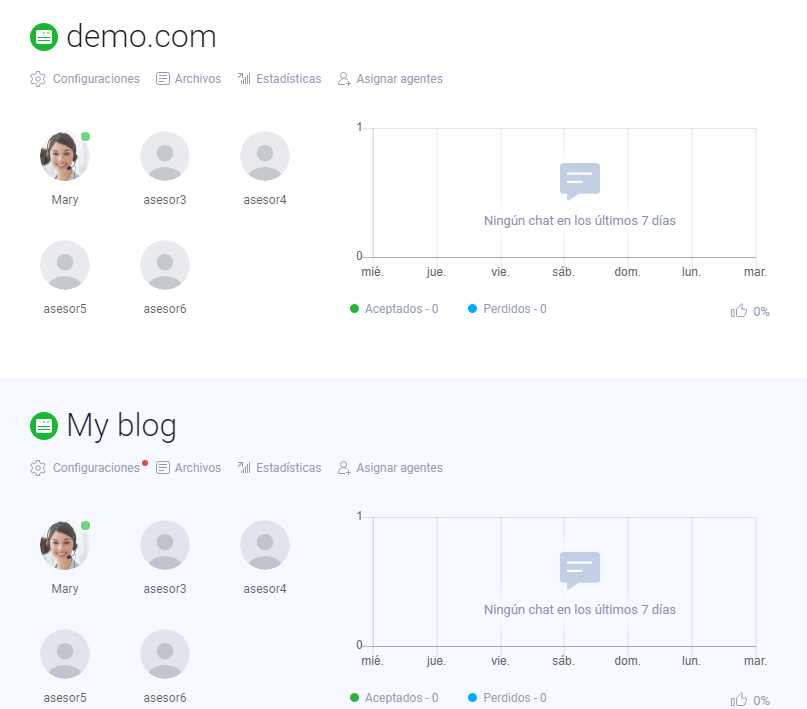Open Archivos under My blog

point(188,468)
